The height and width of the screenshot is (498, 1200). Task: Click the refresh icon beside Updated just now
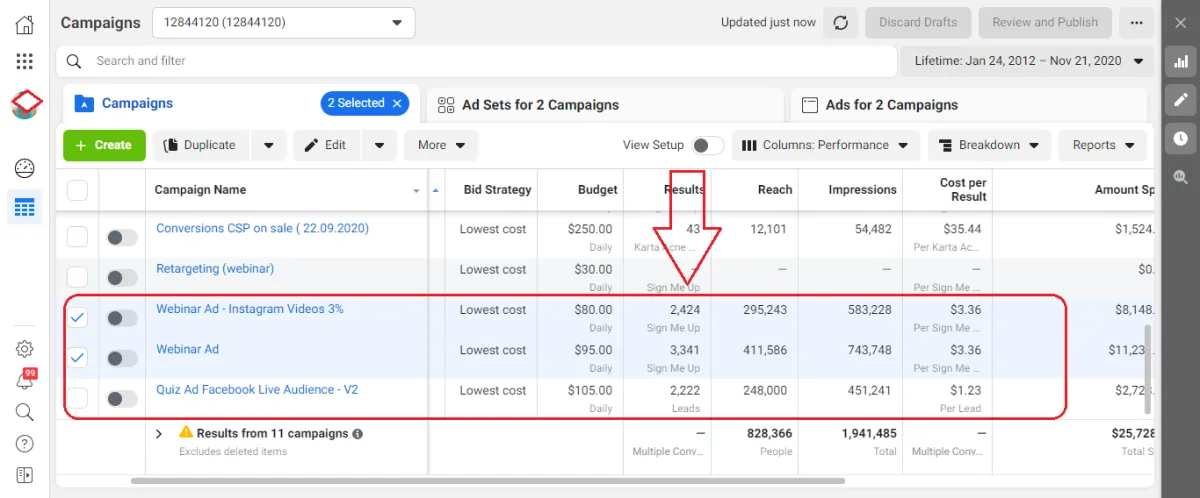point(841,22)
